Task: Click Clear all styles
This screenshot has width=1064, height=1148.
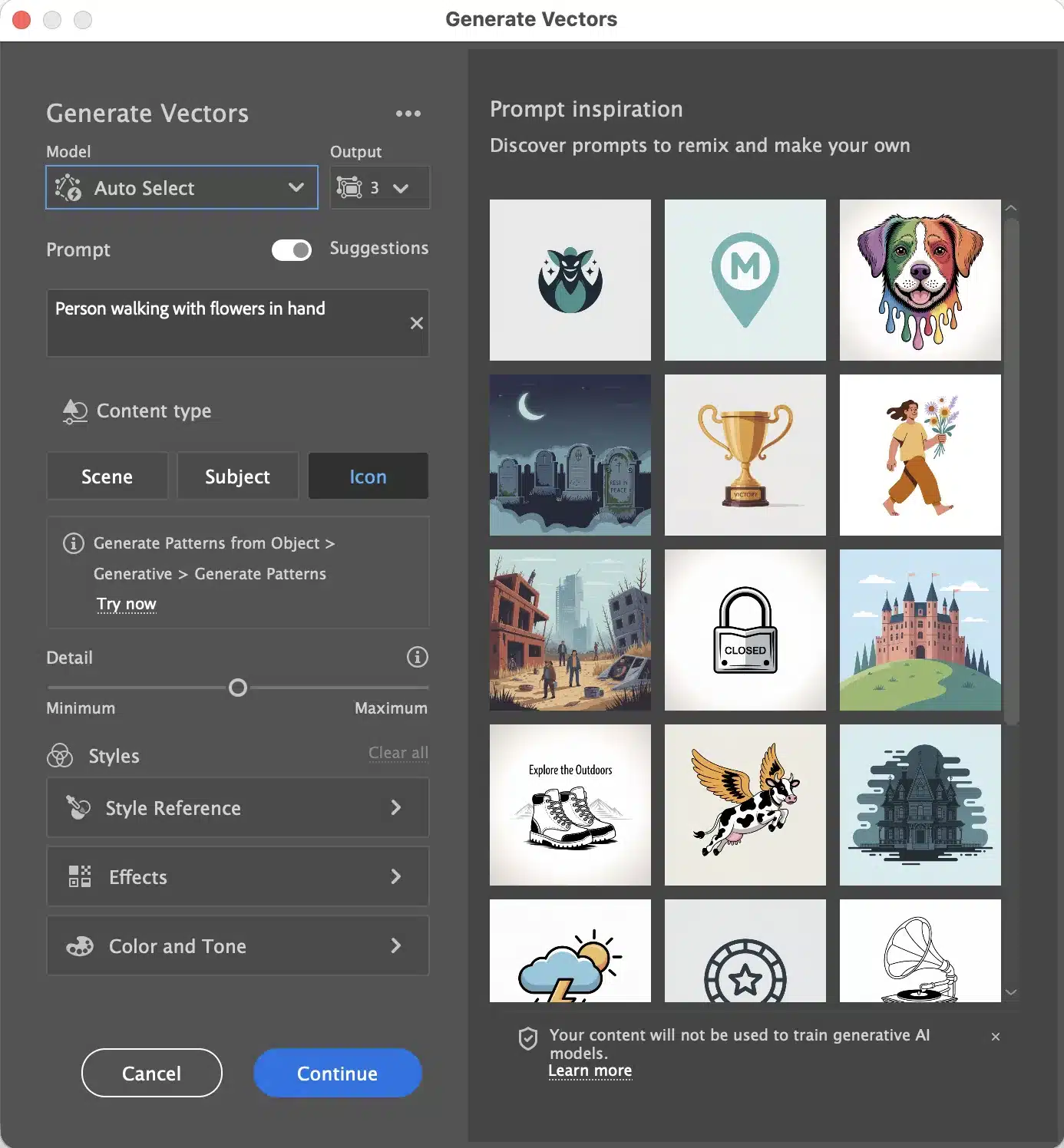Action: coord(398,753)
